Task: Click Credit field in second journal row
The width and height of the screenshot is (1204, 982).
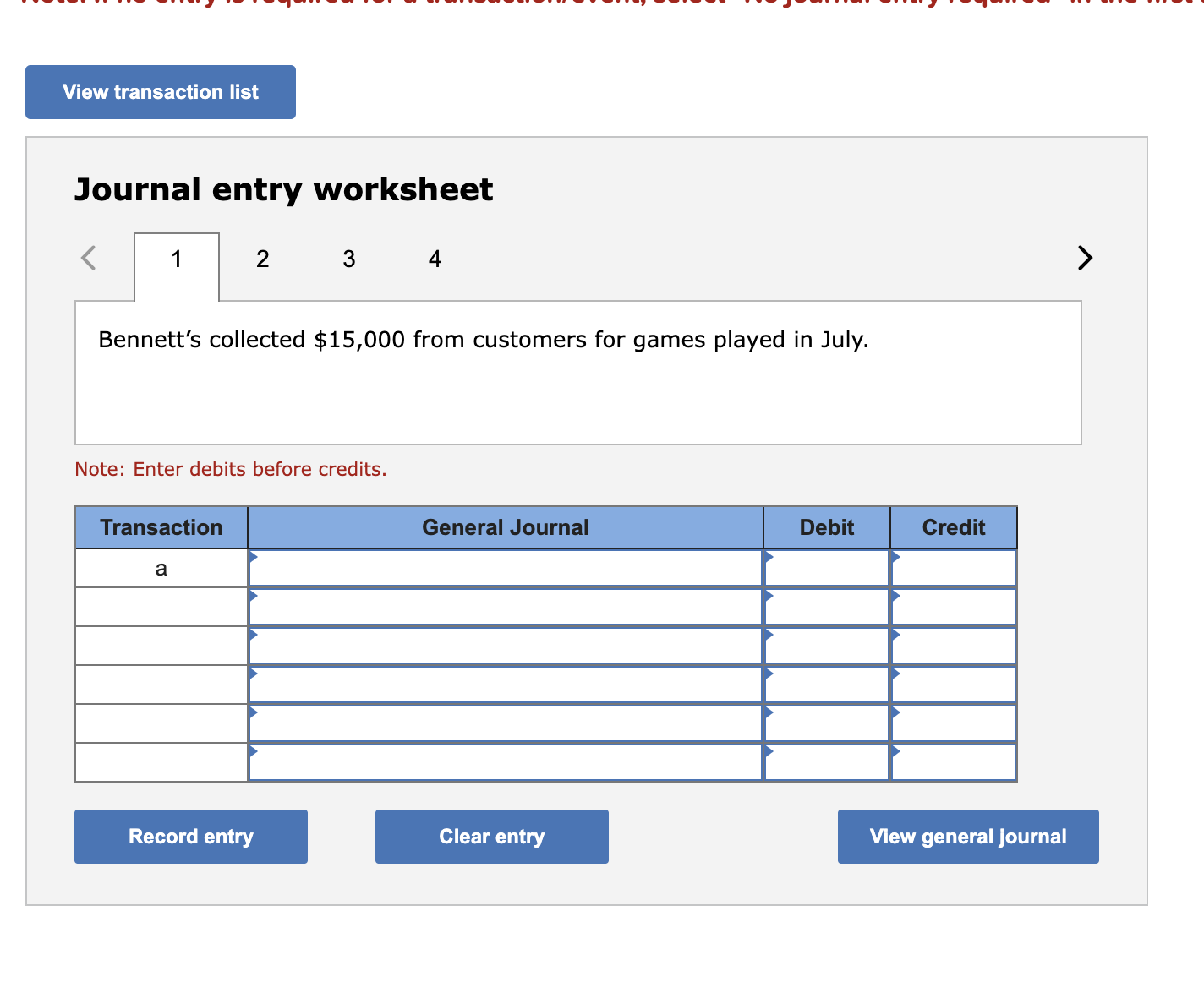Action: (x=954, y=607)
